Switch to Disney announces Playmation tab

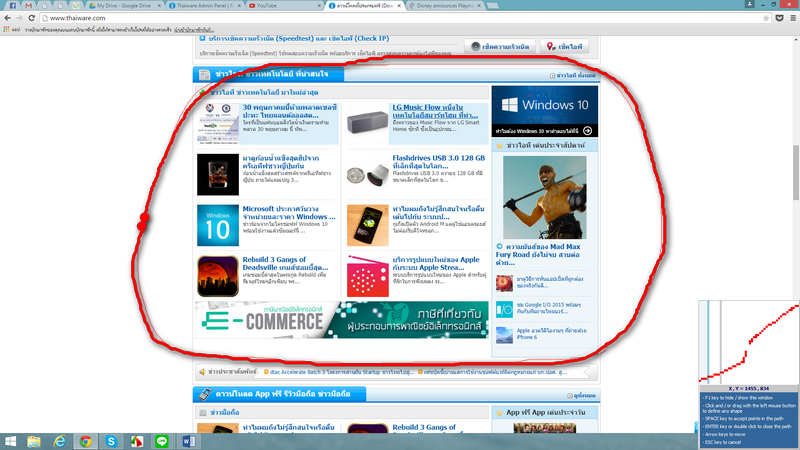click(444, 6)
